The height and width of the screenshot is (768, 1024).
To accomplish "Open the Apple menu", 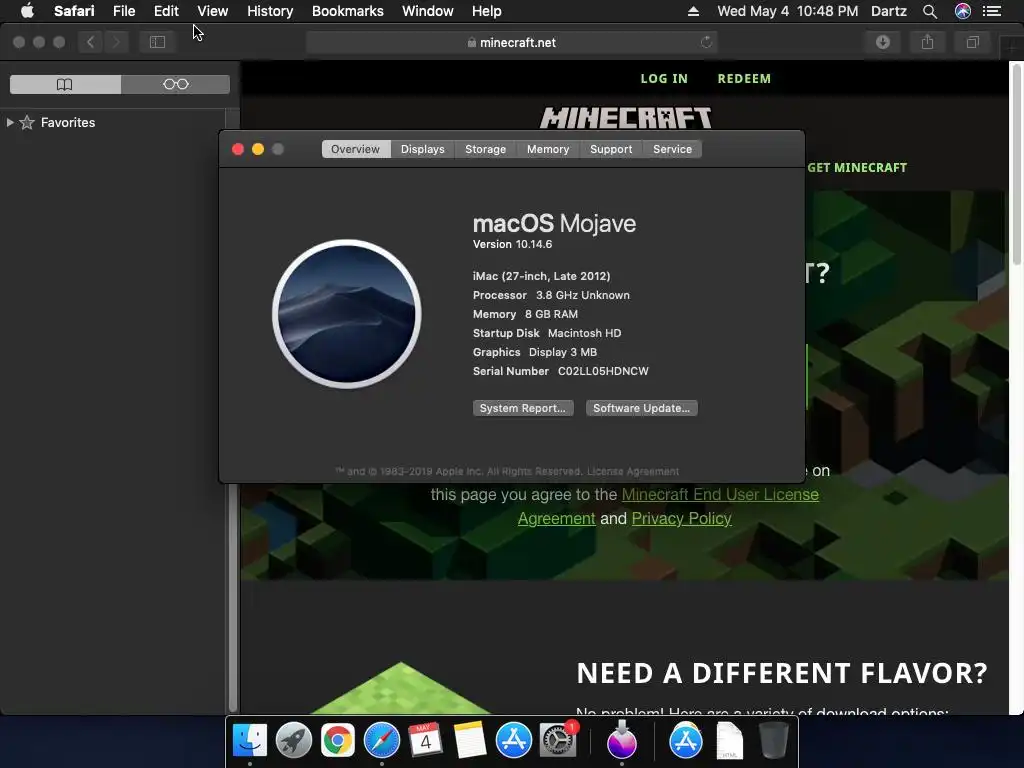I will 27,11.
